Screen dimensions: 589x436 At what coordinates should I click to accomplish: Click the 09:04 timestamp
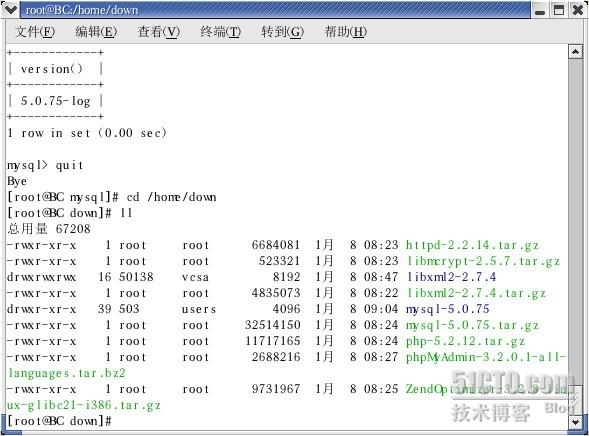click(x=381, y=309)
